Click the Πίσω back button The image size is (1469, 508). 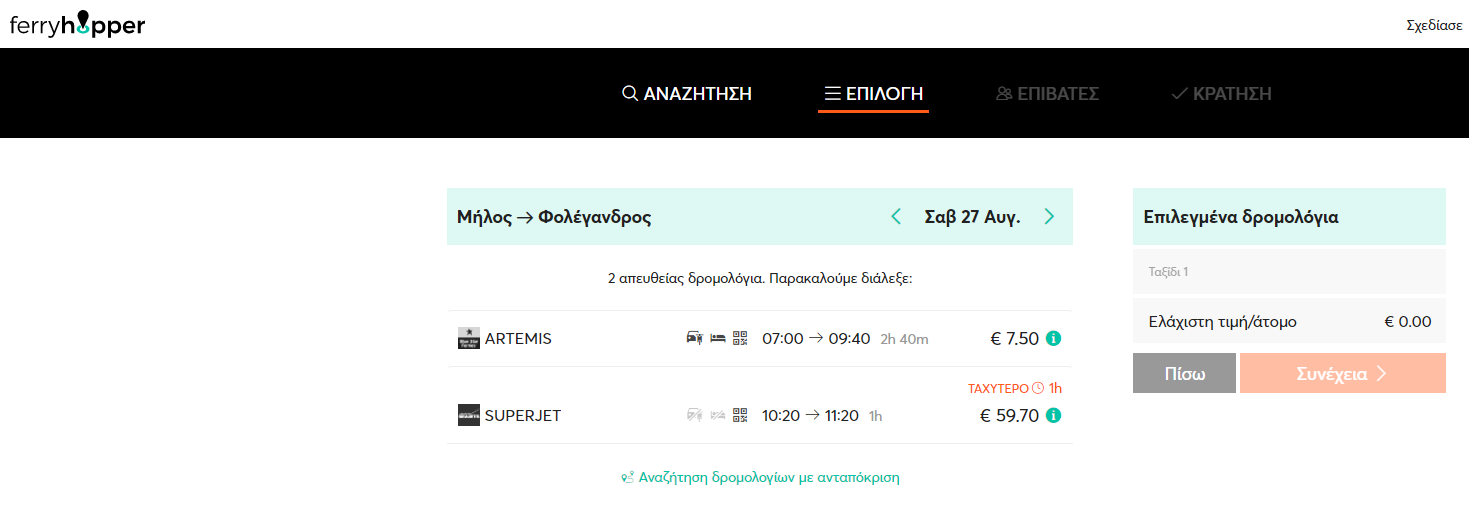click(1184, 373)
